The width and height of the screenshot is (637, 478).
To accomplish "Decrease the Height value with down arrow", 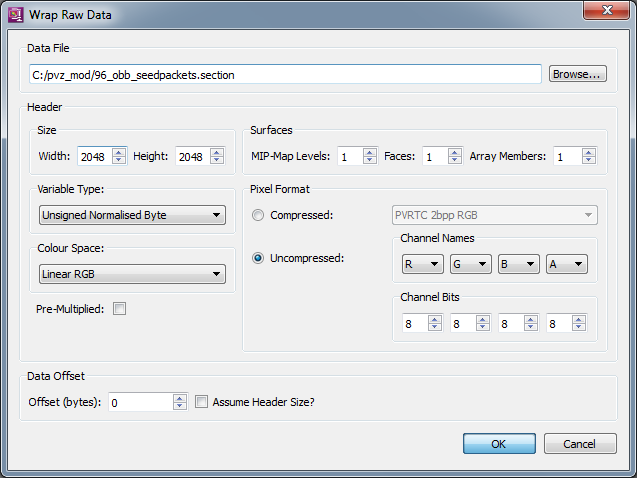I will click(x=218, y=160).
